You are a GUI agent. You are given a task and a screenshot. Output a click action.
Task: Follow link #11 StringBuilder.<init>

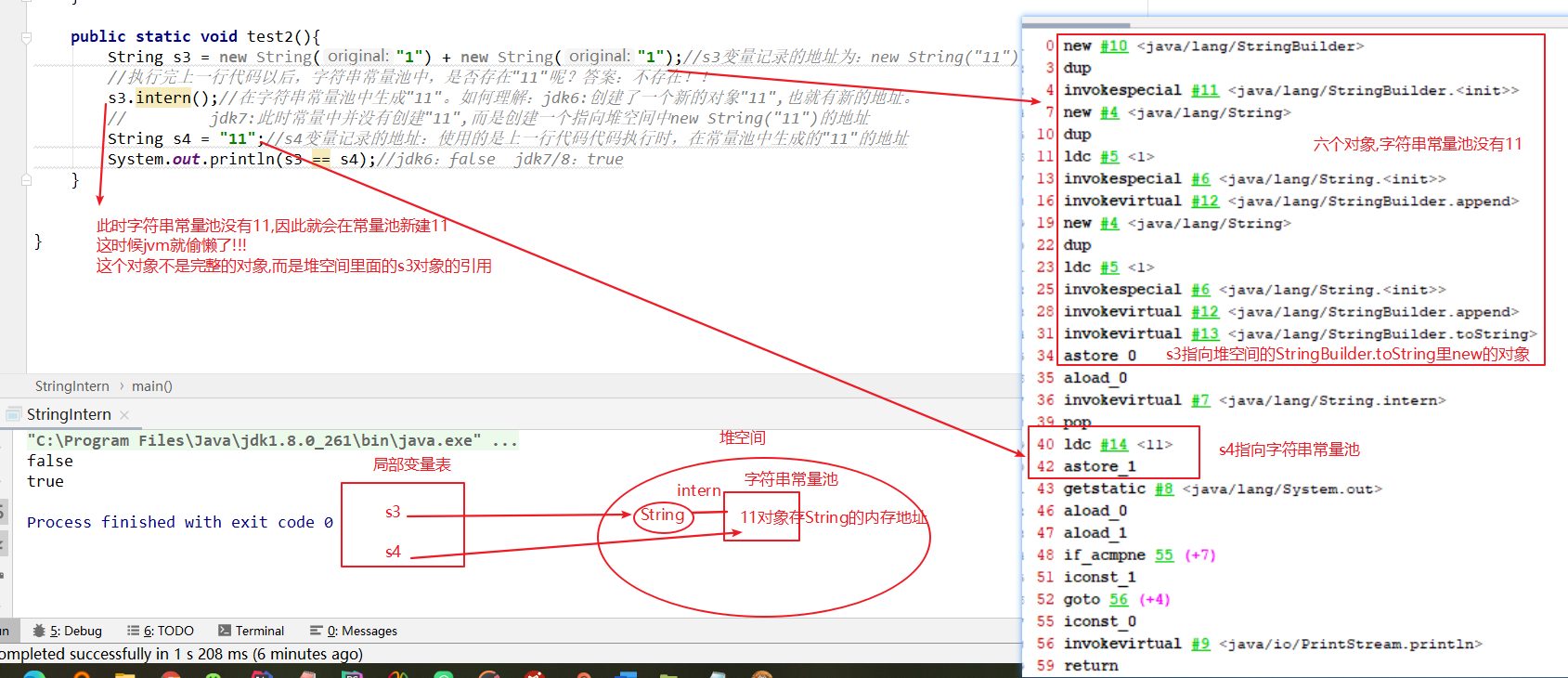pyautogui.click(x=1205, y=90)
